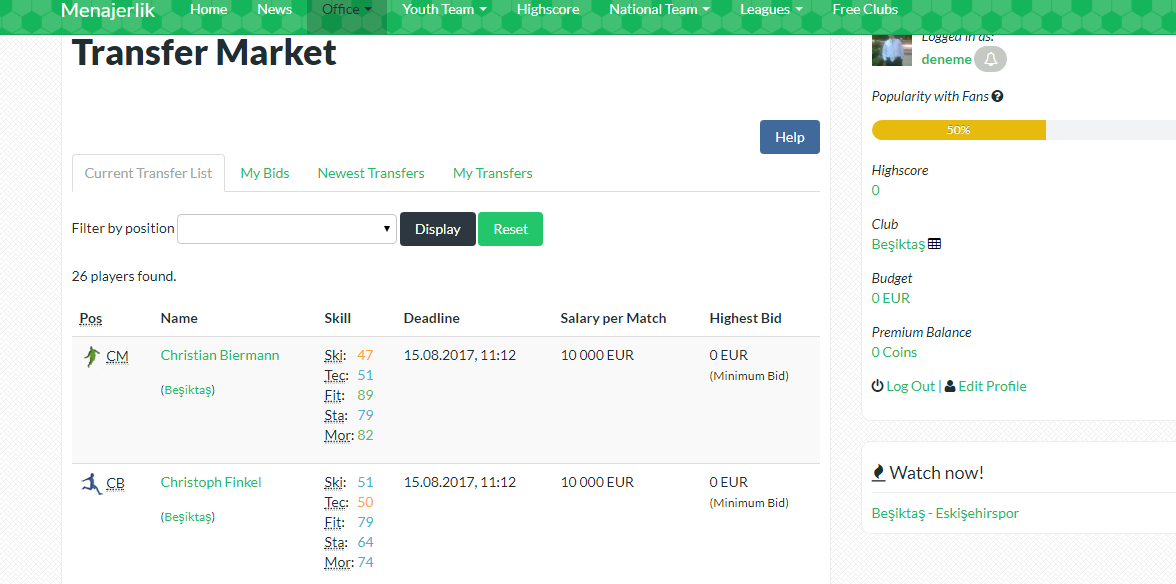The height and width of the screenshot is (584, 1176).
Task: Click Christoph Finkel's Sta value 64
Action: 365,542
